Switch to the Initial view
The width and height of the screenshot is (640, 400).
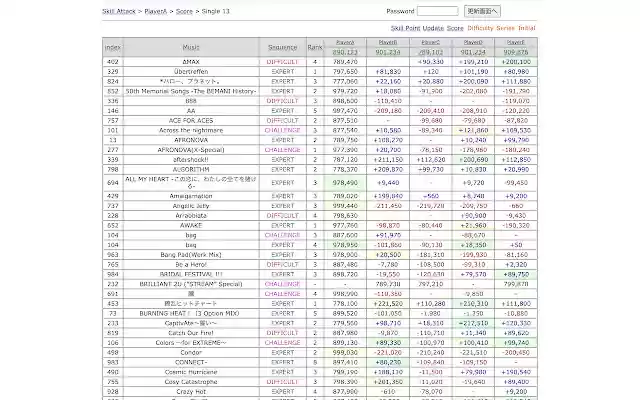click(527, 28)
